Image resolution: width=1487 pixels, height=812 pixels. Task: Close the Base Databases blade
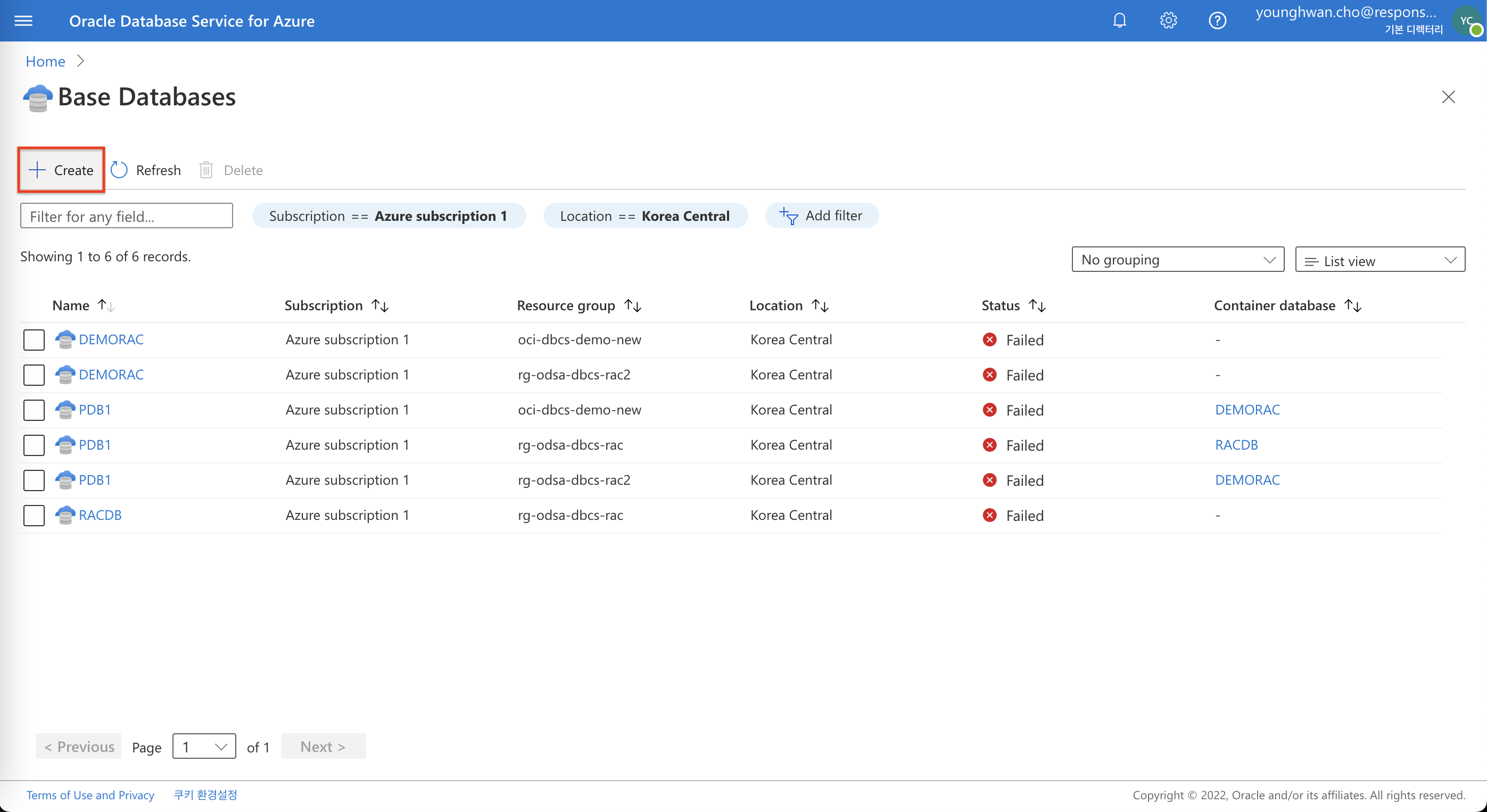(1448, 97)
